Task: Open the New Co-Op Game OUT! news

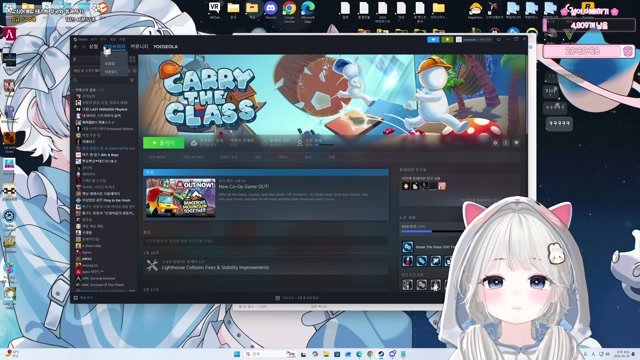Action: pyautogui.click(x=244, y=187)
